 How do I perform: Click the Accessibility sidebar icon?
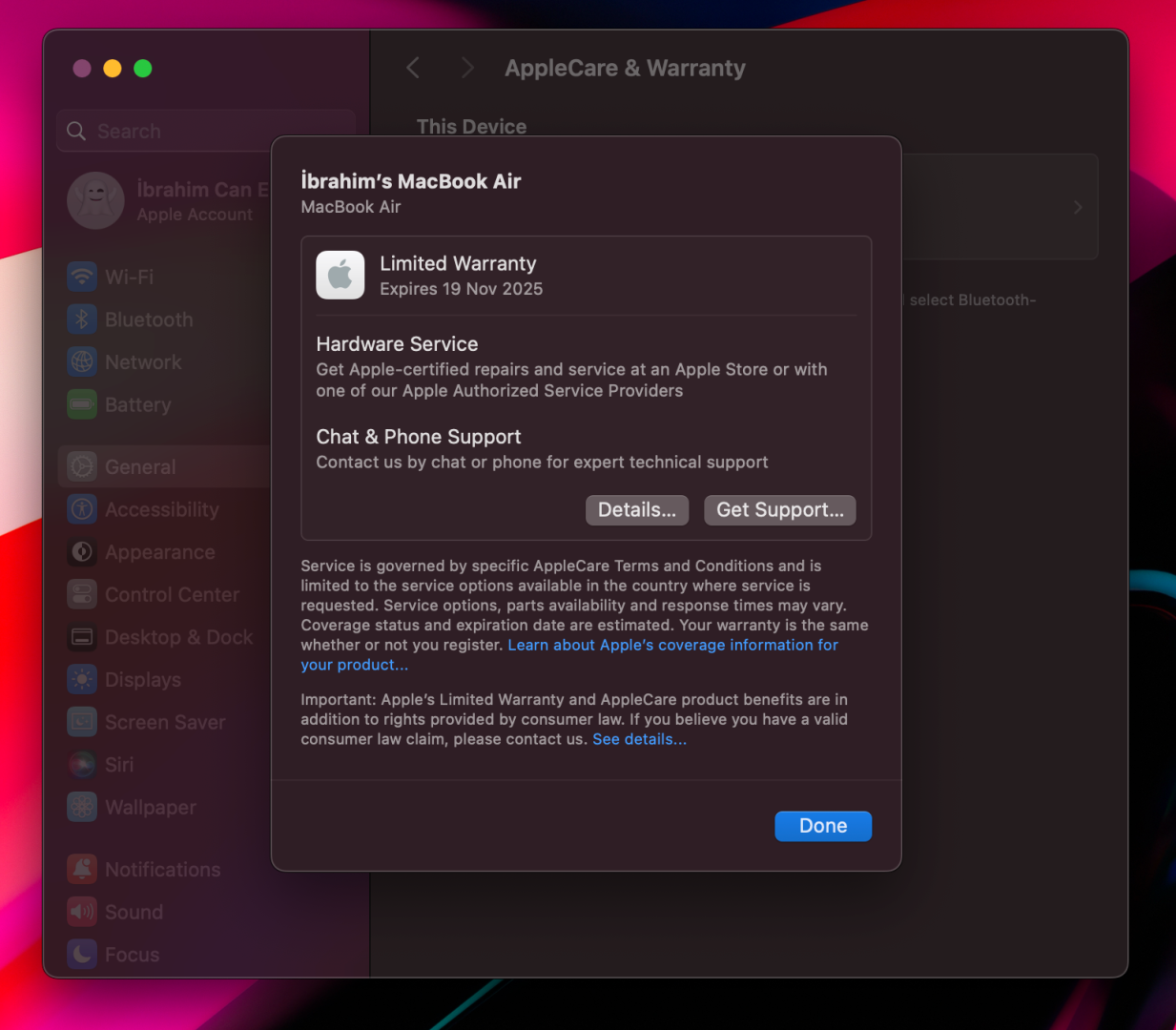pyautogui.click(x=82, y=509)
